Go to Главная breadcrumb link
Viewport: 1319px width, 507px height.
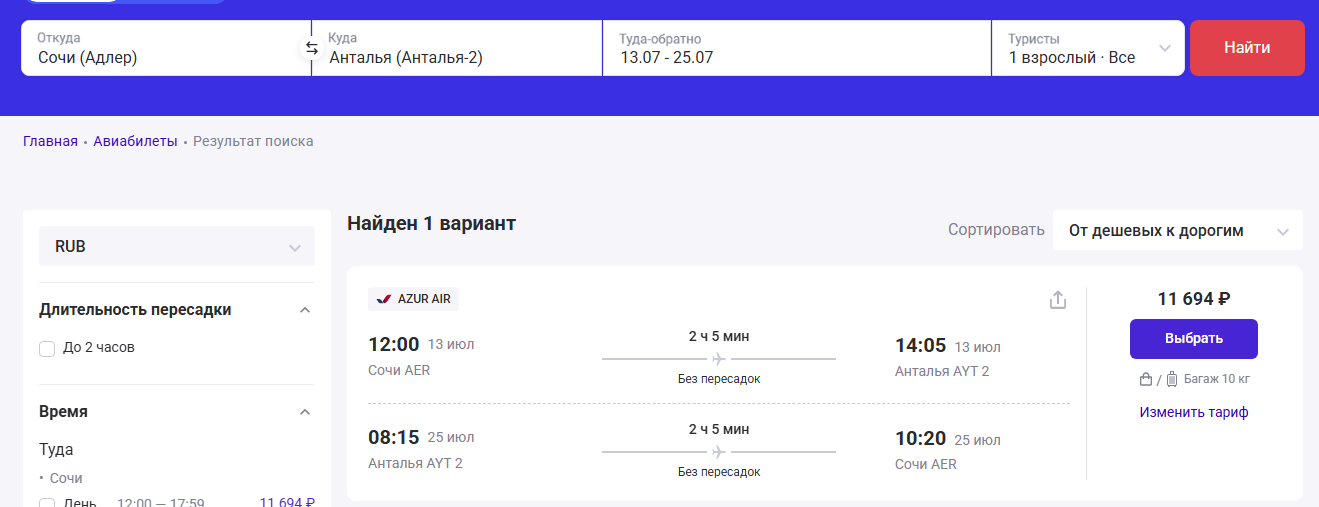click(x=50, y=141)
